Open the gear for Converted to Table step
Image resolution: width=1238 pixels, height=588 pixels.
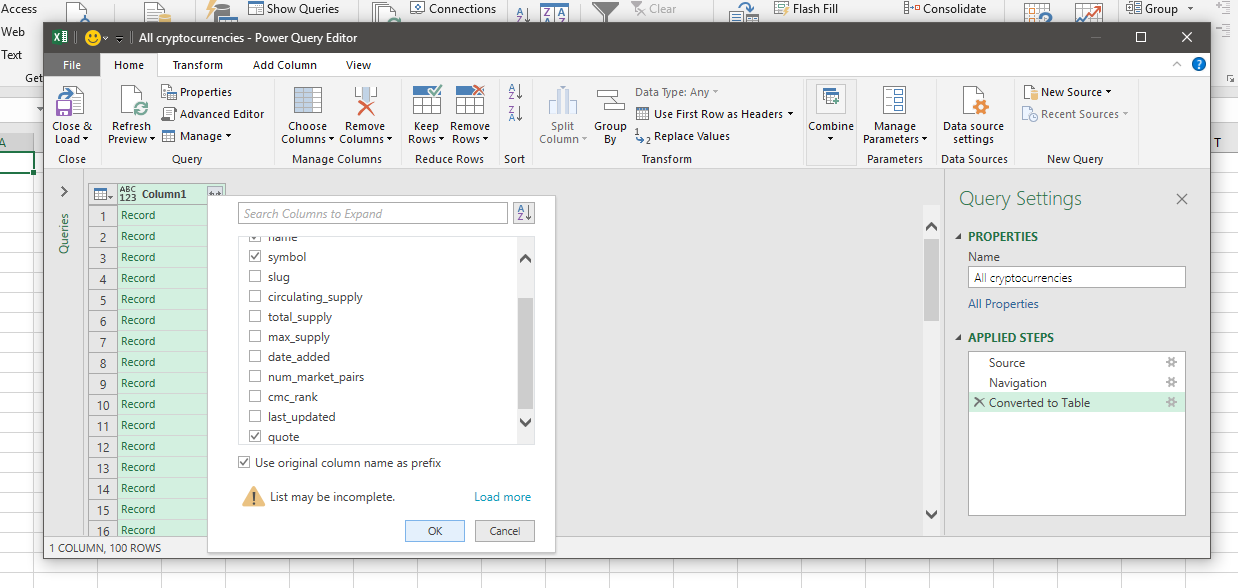(1172, 402)
